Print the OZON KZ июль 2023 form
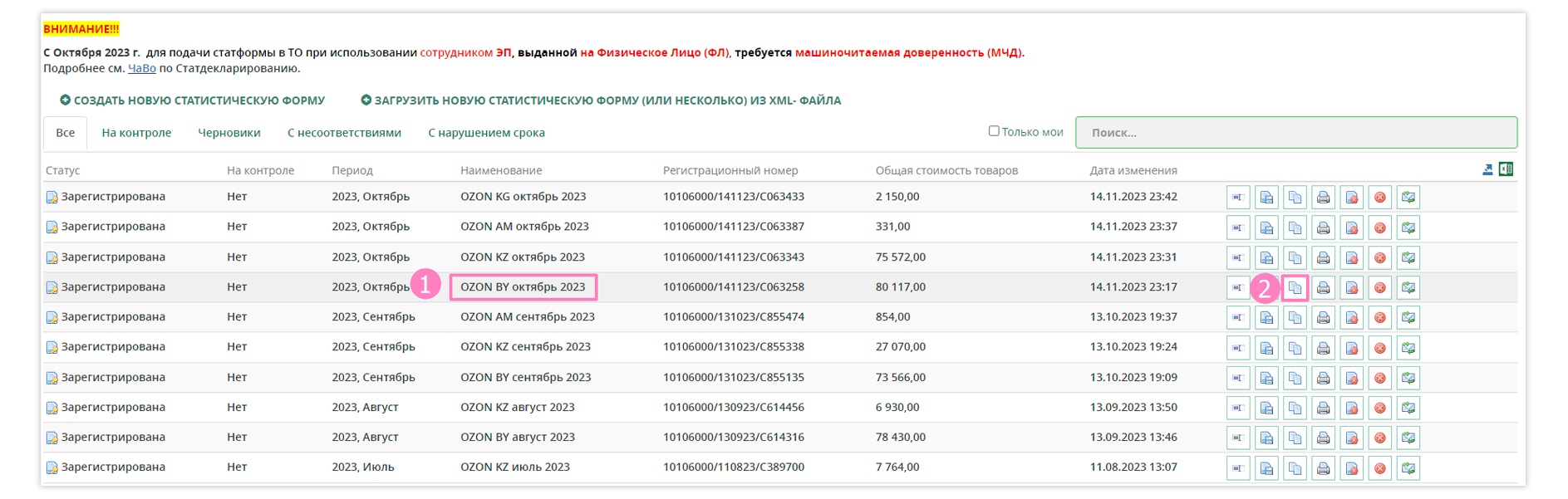Viewport: 1568px width, 499px height. [1323, 467]
